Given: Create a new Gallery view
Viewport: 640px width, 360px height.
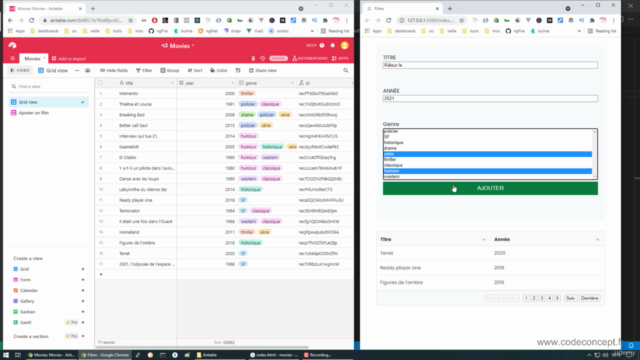Looking at the screenshot, I should [x=48, y=301].
